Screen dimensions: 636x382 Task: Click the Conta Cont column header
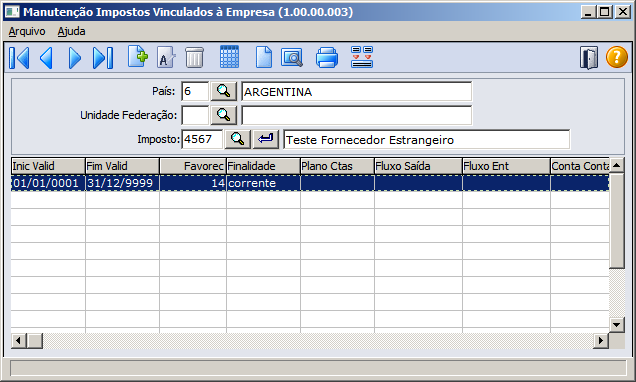pyautogui.click(x=580, y=166)
